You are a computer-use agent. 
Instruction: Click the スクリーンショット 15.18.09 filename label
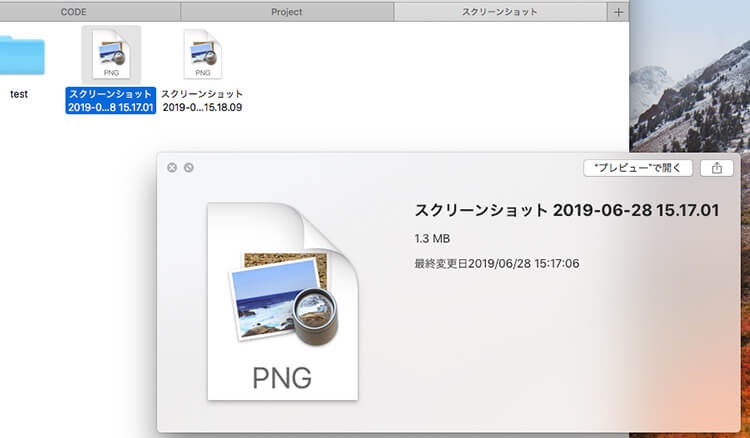tap(203, 100)
